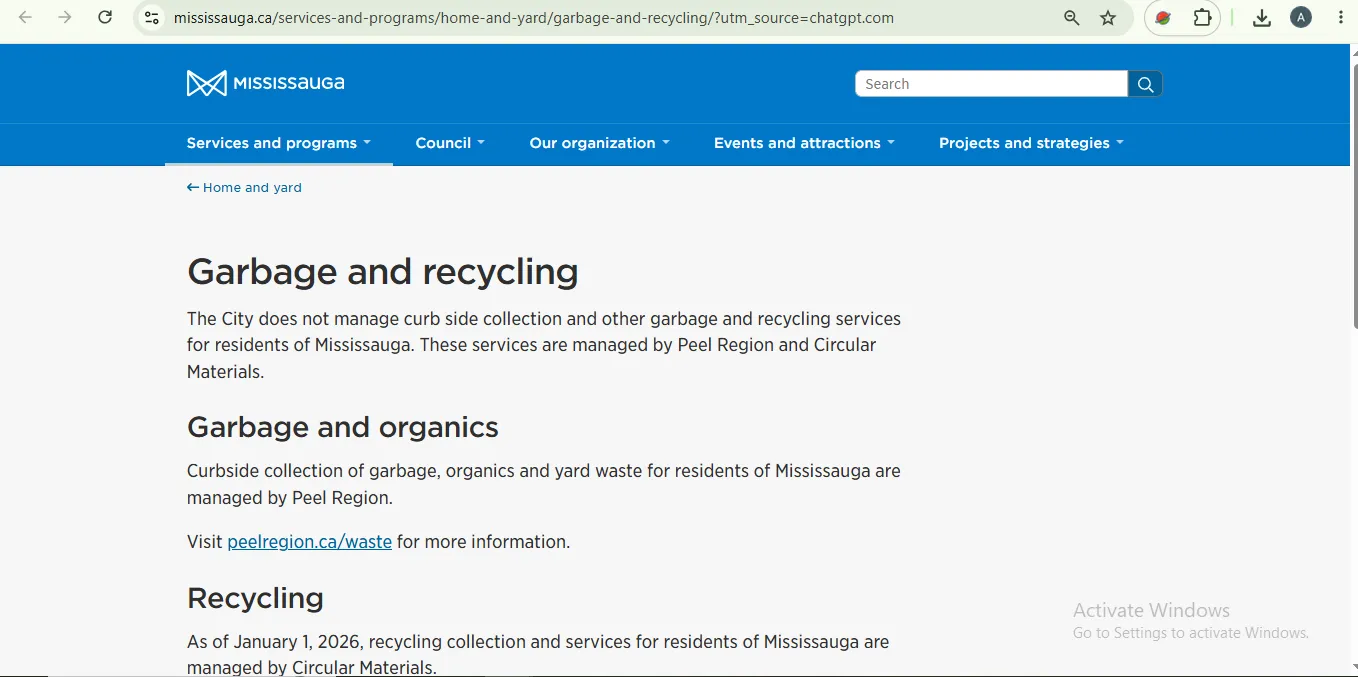Go back with the browser back arrow
The image size is (1358, 677).
[26, 18]
